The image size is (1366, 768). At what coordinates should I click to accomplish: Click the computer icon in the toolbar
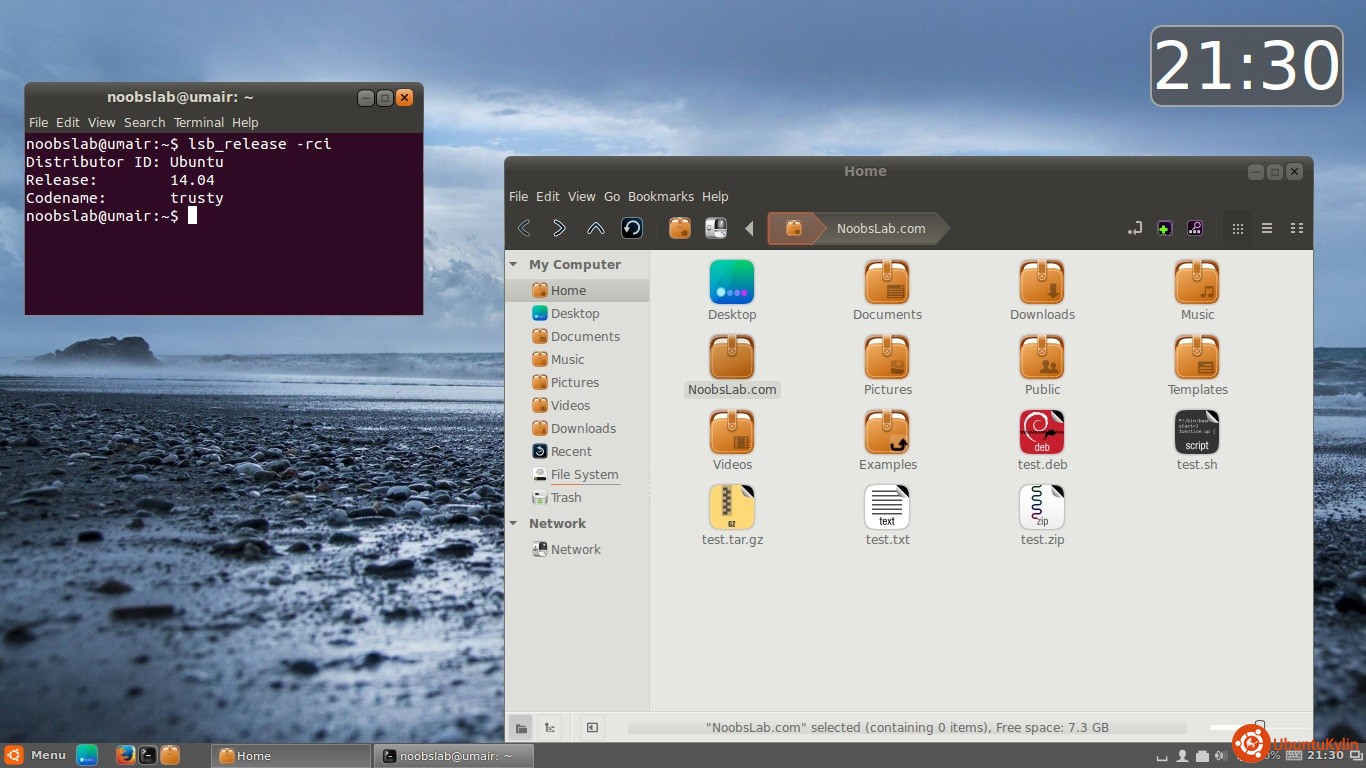pos(716,228)
